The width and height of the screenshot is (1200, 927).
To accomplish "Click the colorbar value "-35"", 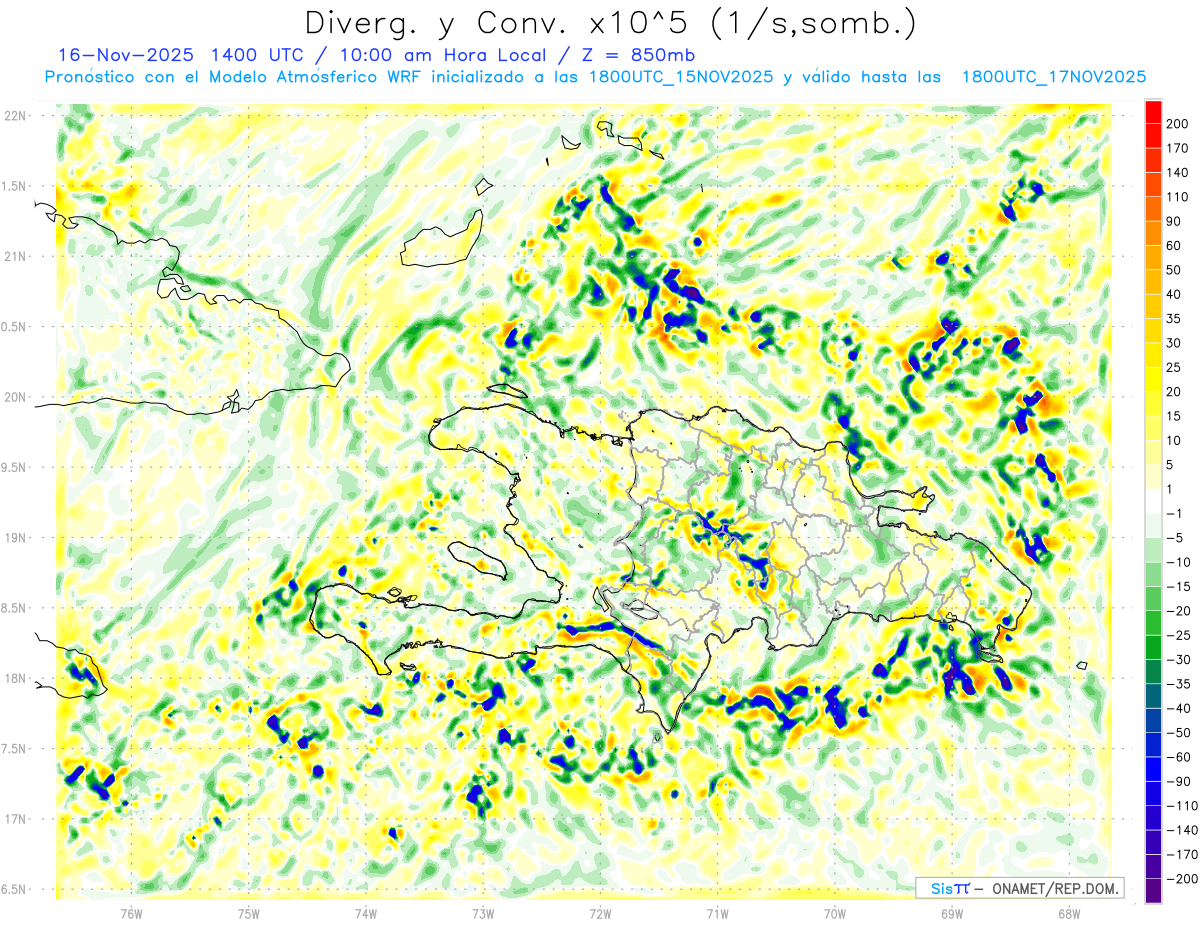I will point(1179,684).
